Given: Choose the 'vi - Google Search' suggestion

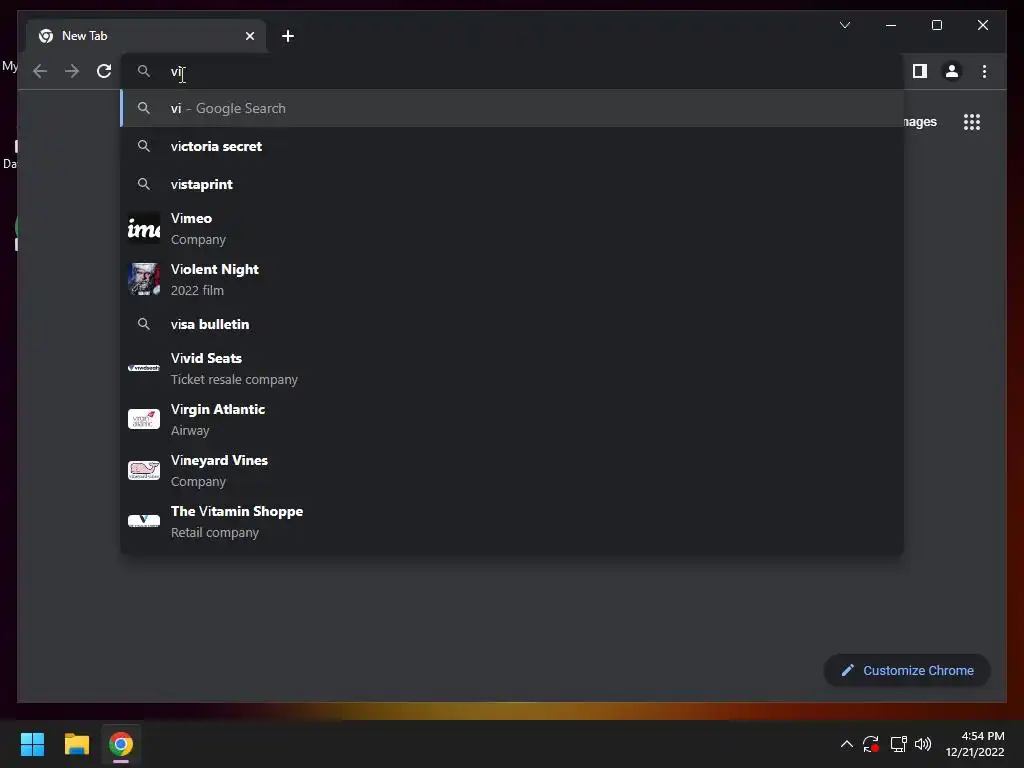Looking at the screenshot, I should tap(512, 108).
